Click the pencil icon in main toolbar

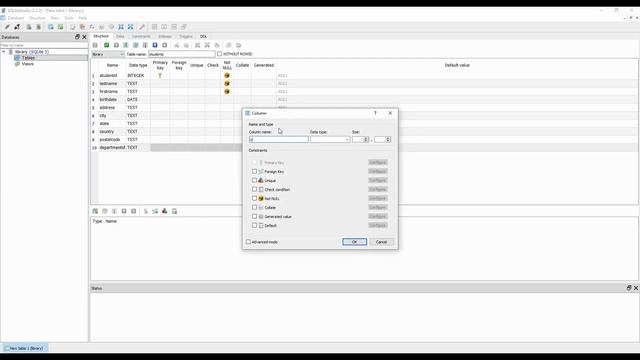coord(7,27)
